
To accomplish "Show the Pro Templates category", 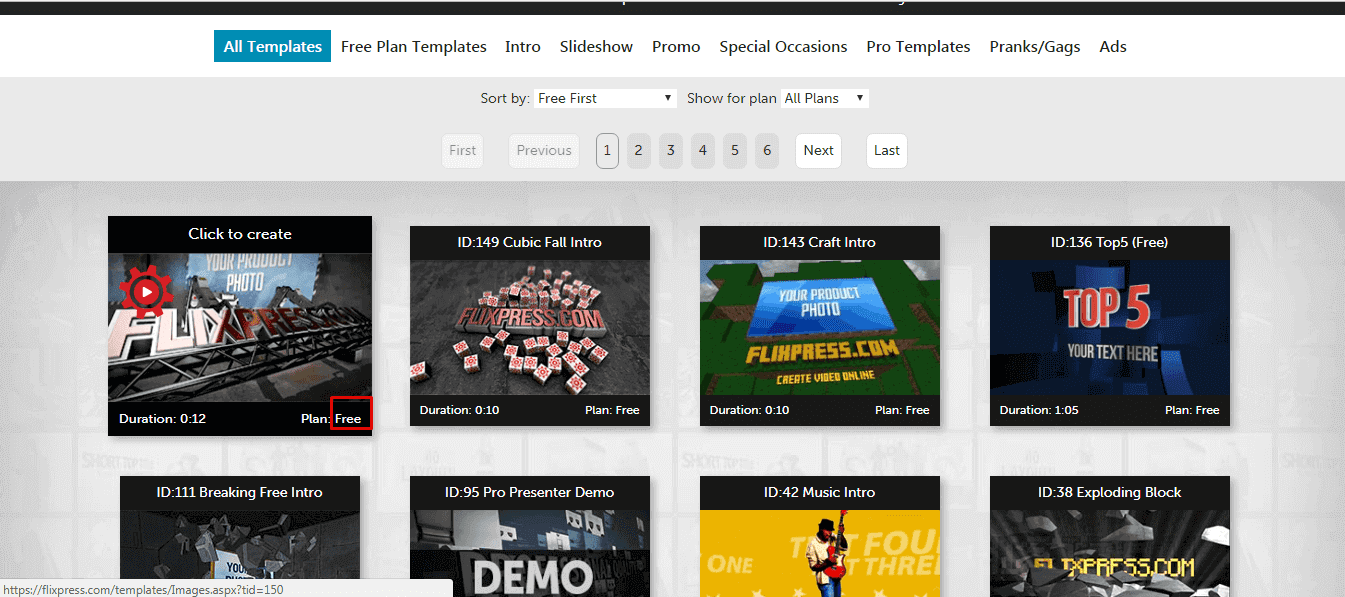I will click(x=918, y=46).
